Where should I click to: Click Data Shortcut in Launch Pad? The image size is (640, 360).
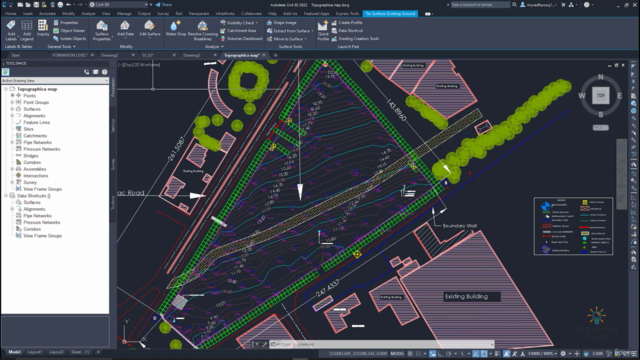coord(347,31)
